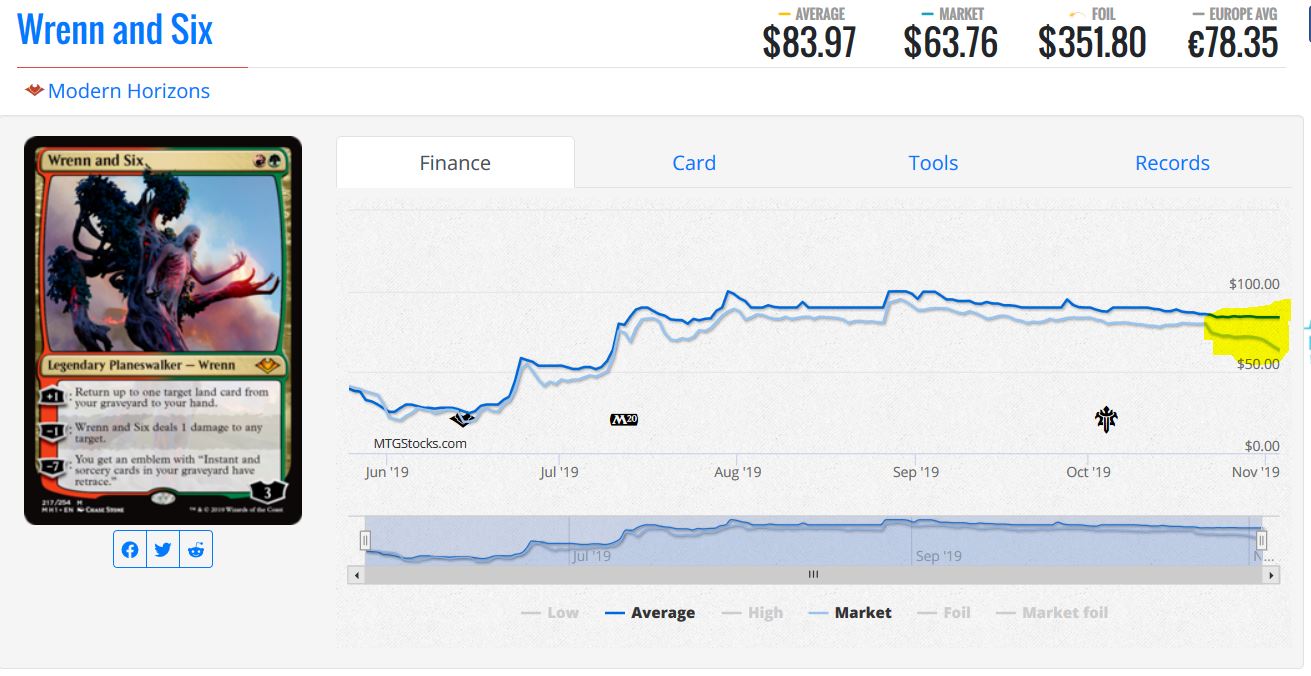Open the Tools tab
This screenshot has height=676, width=1311.
pyautogui.click(x=933, y=163)
